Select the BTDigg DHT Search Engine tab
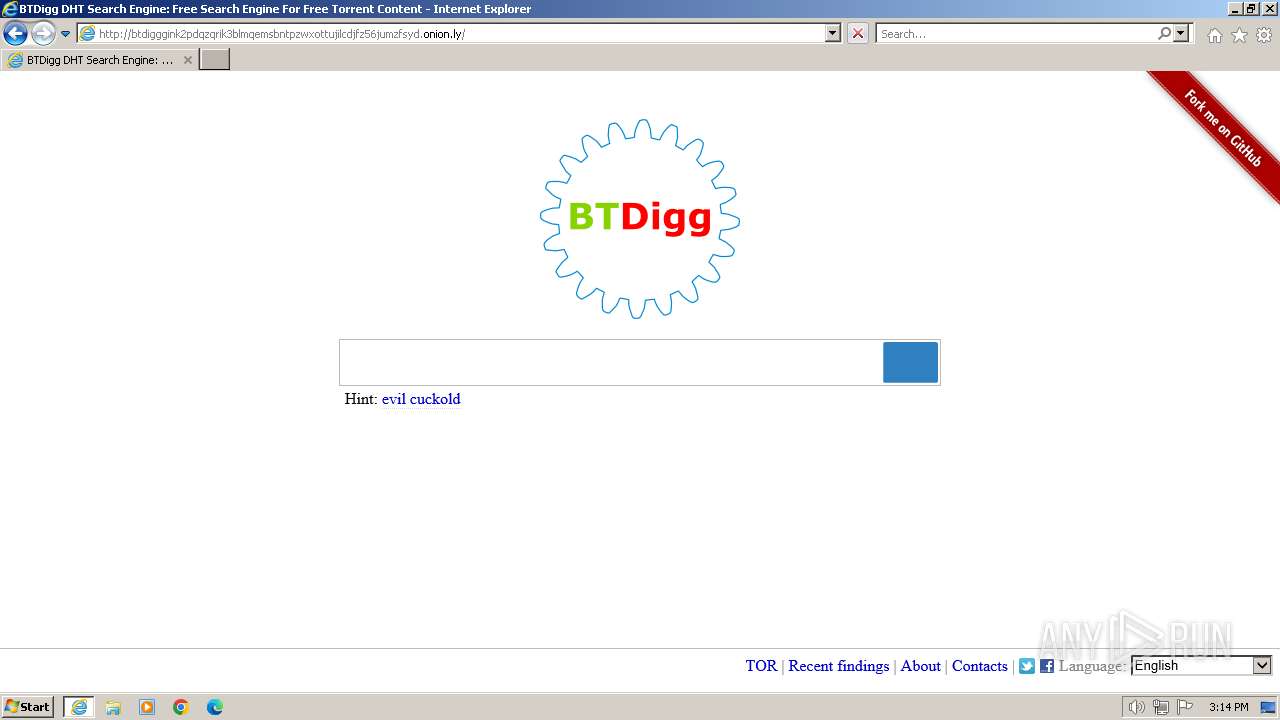 [99, 60]
